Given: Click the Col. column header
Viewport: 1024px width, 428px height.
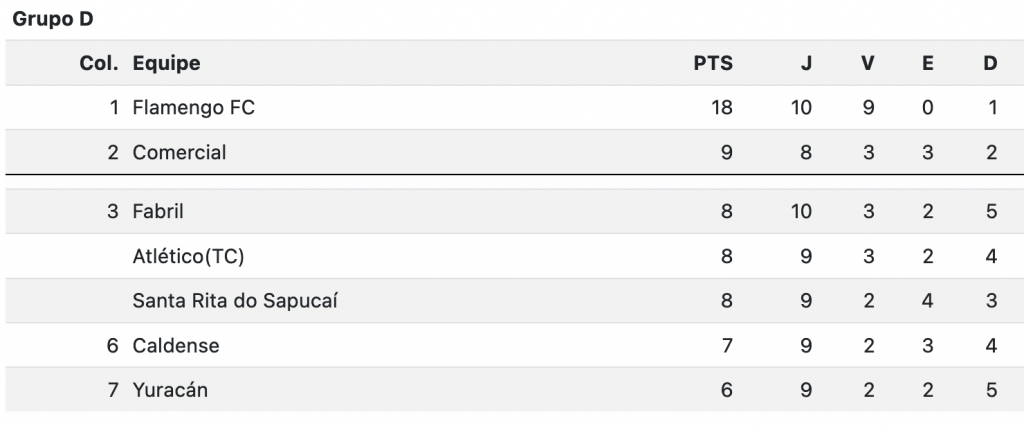Looking at the screenshot, I should point(99,63).
